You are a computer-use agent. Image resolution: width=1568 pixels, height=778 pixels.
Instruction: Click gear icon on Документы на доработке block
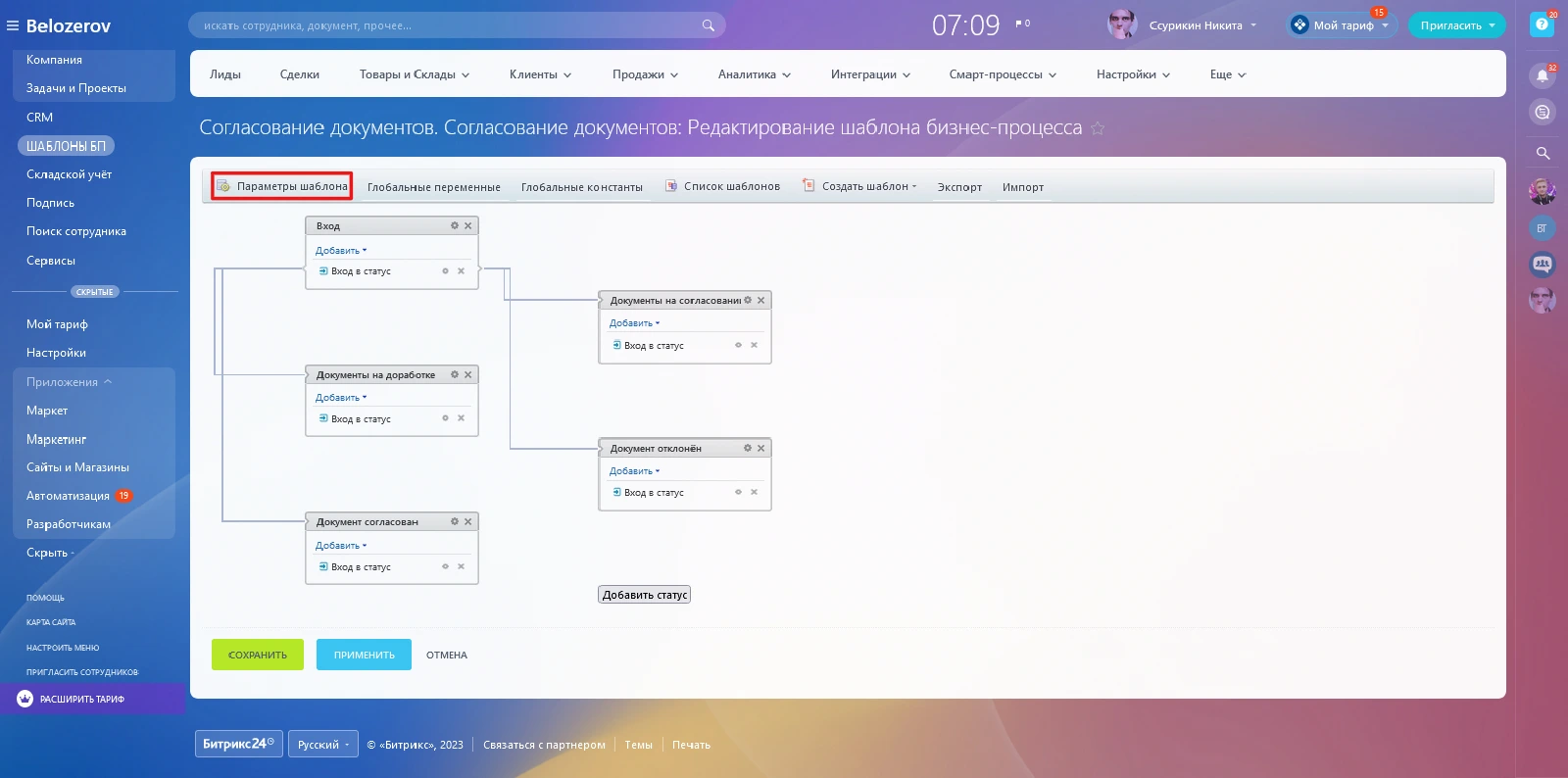click(454, 375)
